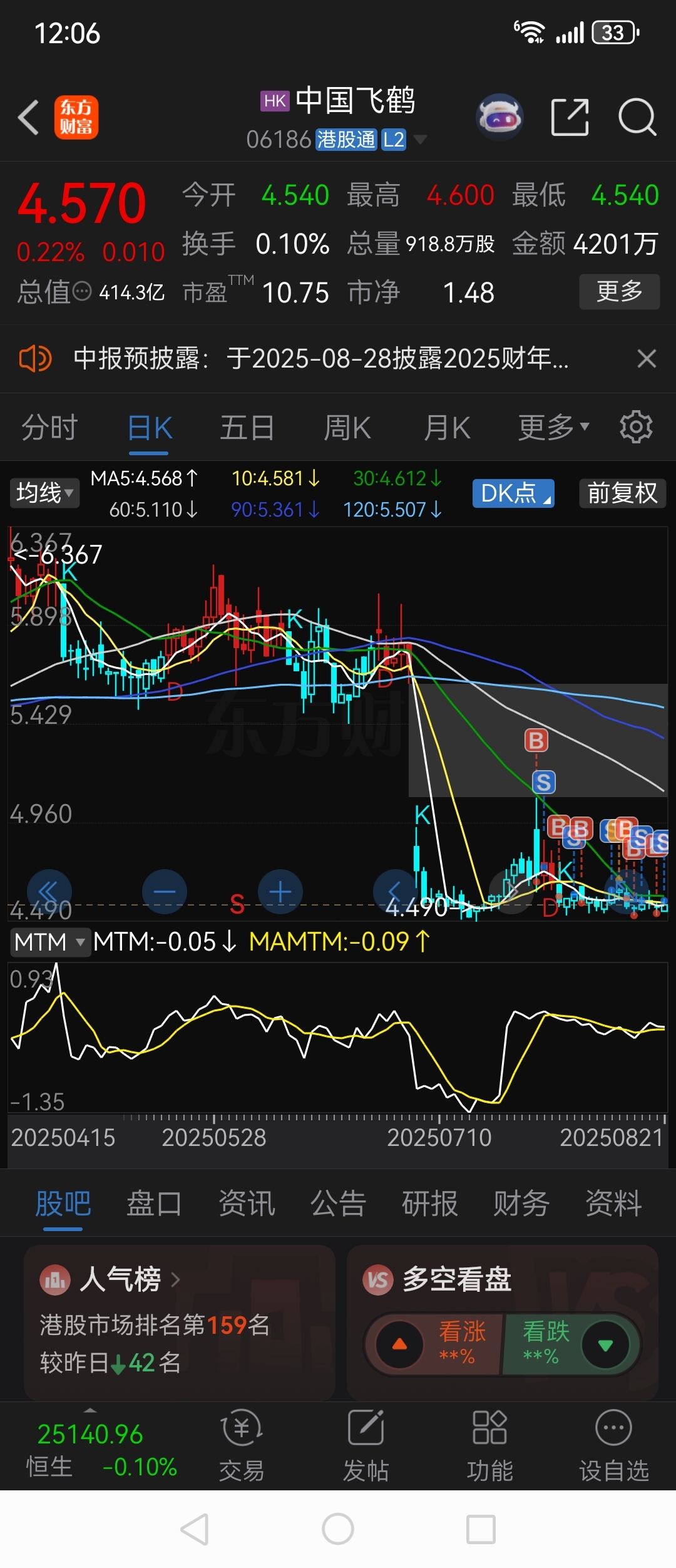Tap the B marker above S on chart

coord(536,740)
